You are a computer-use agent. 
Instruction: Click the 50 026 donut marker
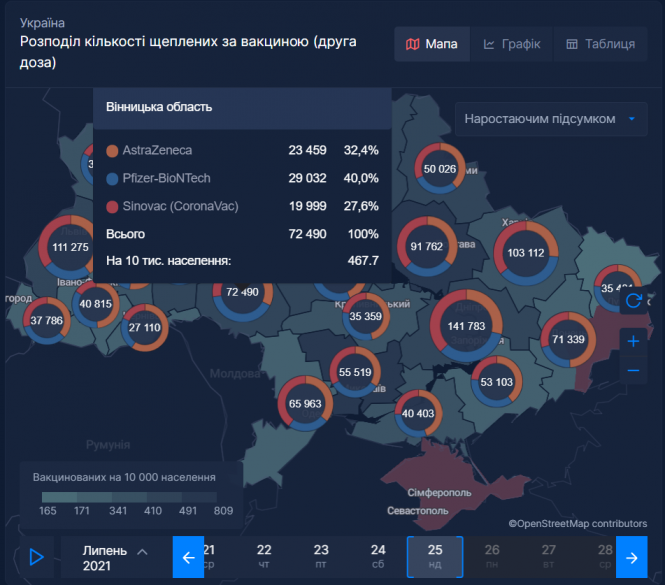click(x=440, y=169)
